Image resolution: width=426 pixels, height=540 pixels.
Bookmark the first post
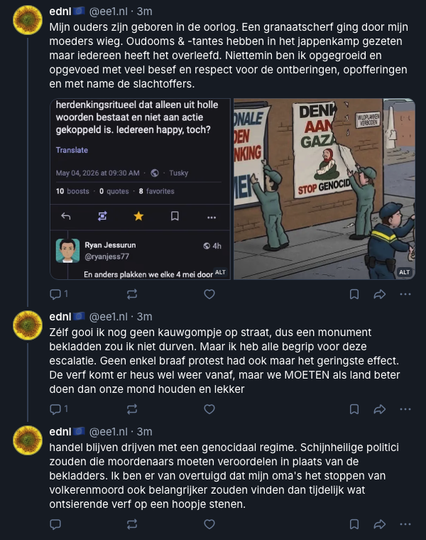[354, 294]
